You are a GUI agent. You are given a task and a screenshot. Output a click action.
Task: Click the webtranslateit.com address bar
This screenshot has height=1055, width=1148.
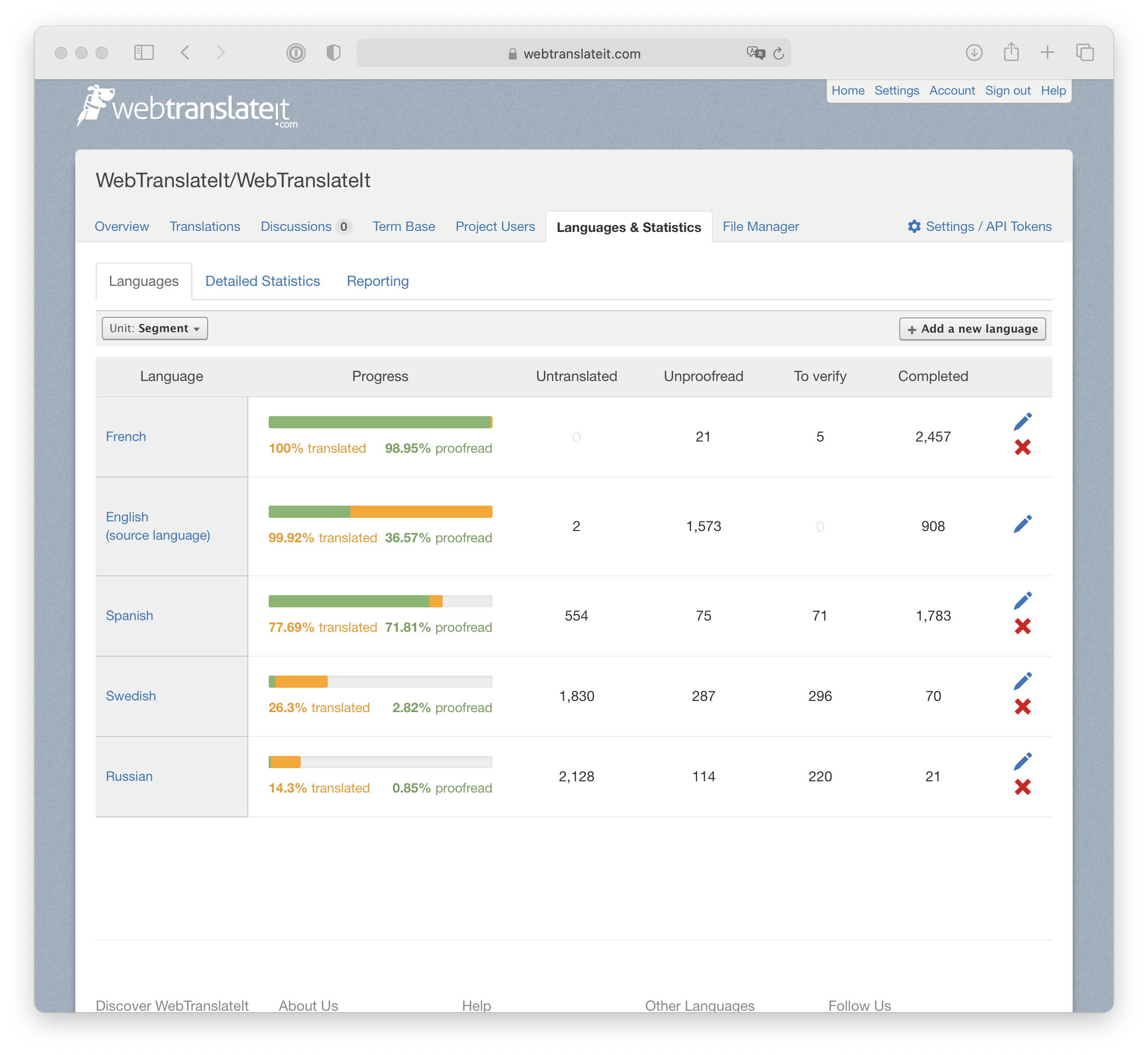(x=573, y=53)
